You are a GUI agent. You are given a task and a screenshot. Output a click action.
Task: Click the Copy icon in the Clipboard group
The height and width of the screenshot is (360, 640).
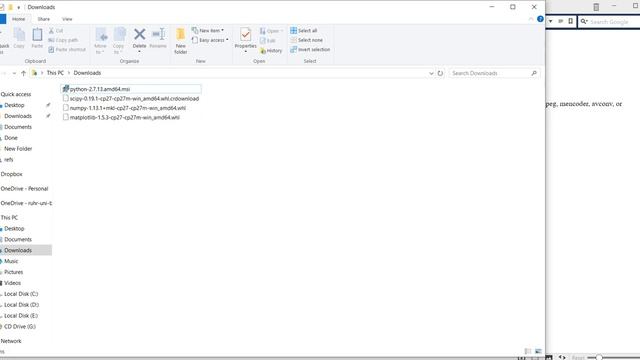[19, 35]
